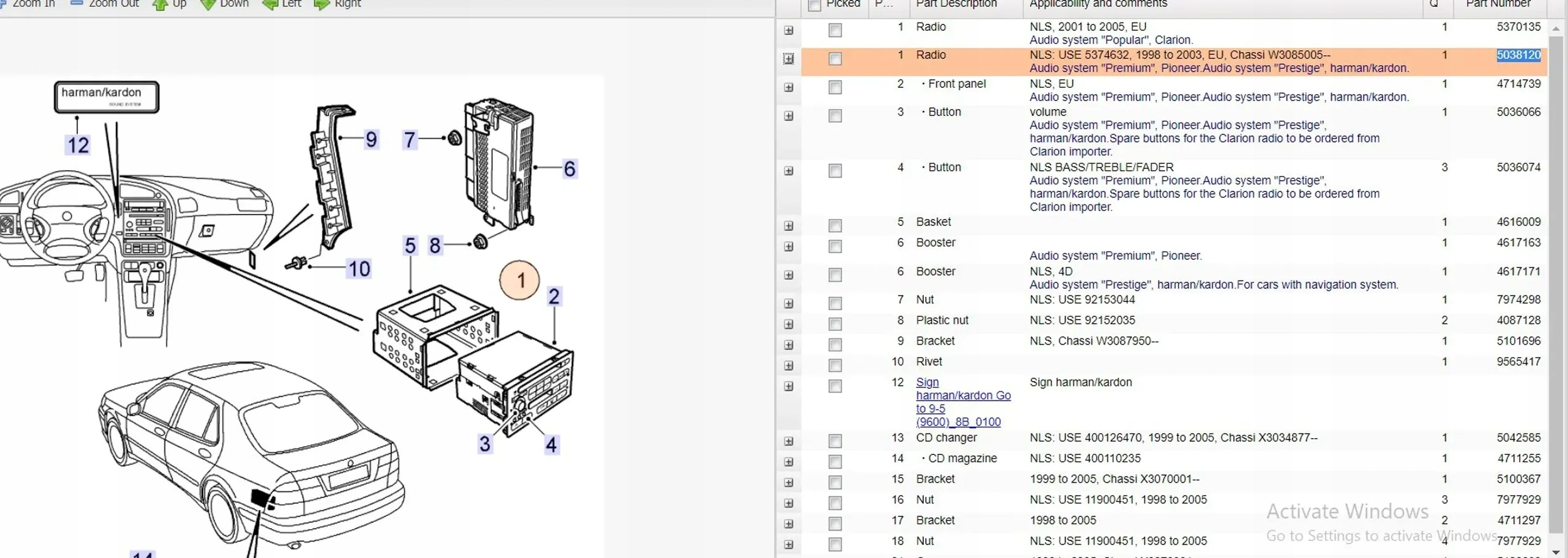Image resolution: width=1568 pixels, height=558 pixels.
Task: Expand the CD changer row details
Action: coord(788,442)
